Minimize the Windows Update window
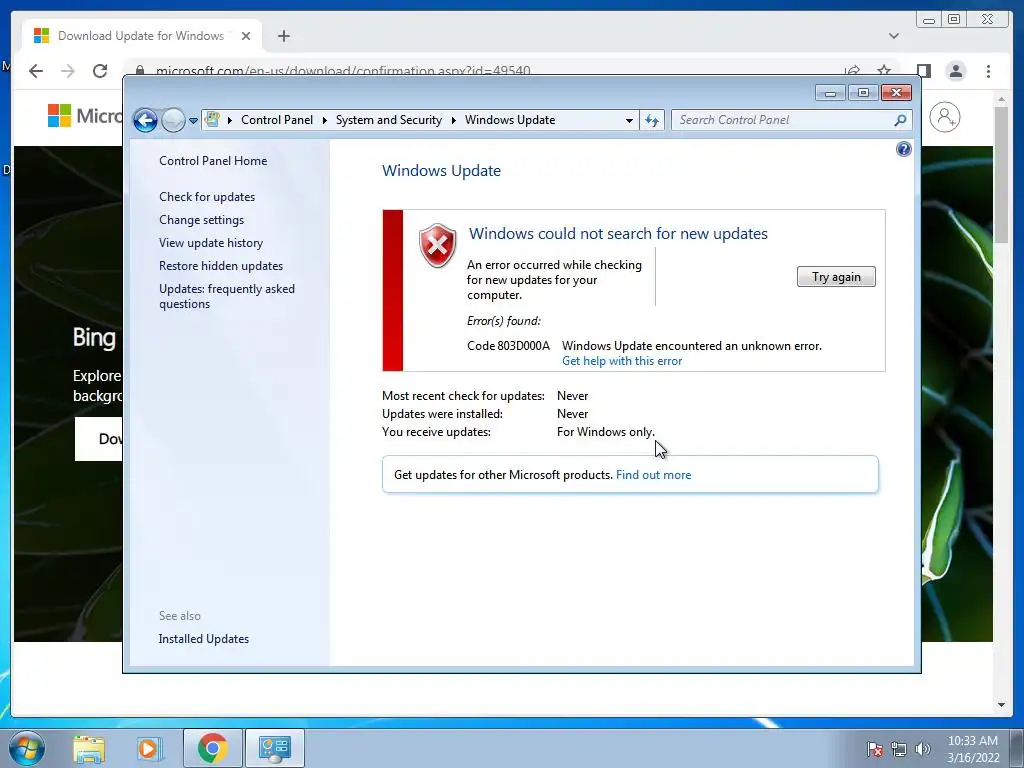 [x=830, y=93]
